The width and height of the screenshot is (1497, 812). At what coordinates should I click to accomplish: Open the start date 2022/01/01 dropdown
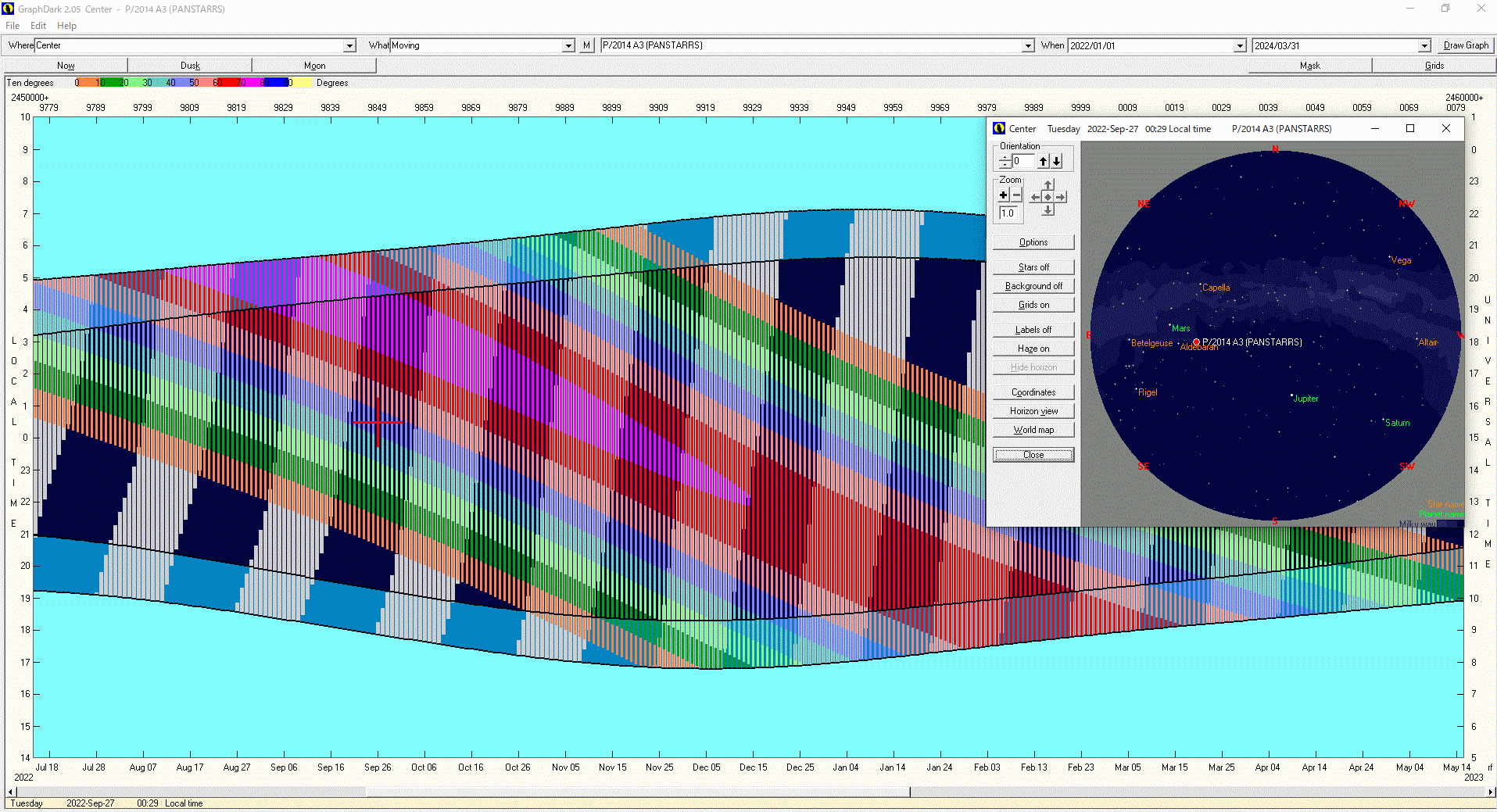[1240, 46]
